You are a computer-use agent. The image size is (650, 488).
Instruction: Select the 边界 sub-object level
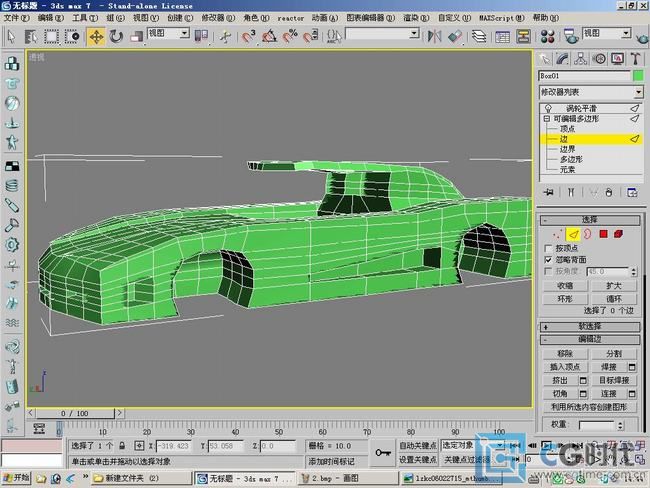coord(567,149)
